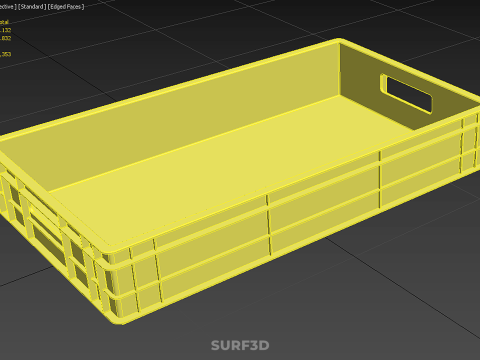
Task: Open the [Edged Faces] viewport display menu
Action: click(x=66, y=6)
